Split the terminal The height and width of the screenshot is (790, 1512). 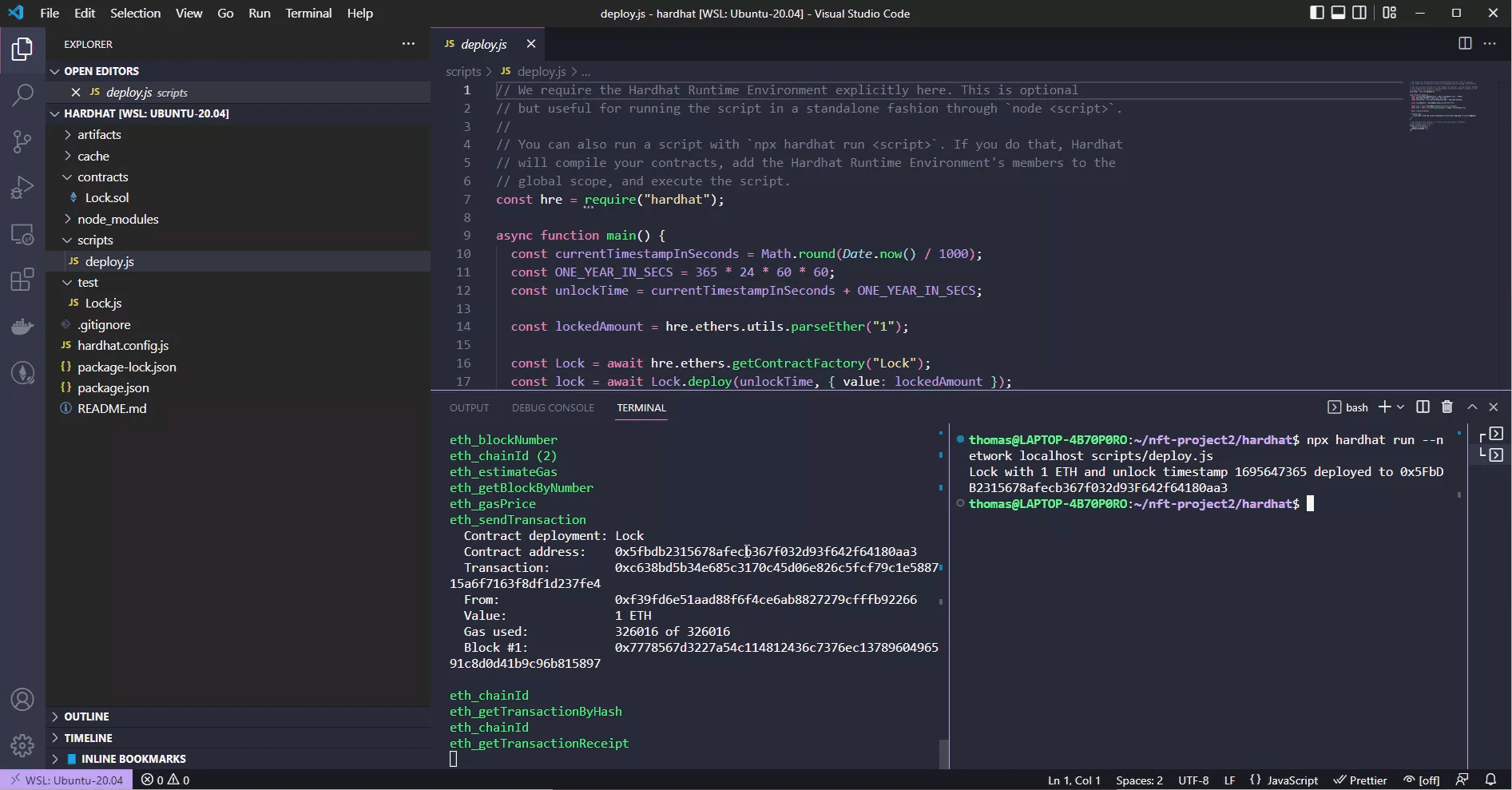pos(1423,407)
